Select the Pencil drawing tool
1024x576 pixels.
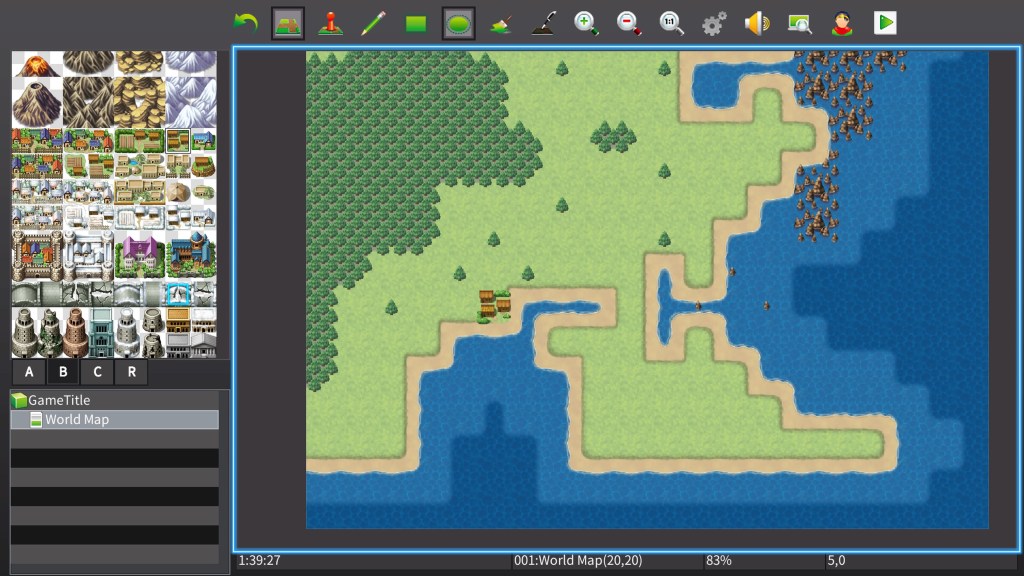pos(373,23)
